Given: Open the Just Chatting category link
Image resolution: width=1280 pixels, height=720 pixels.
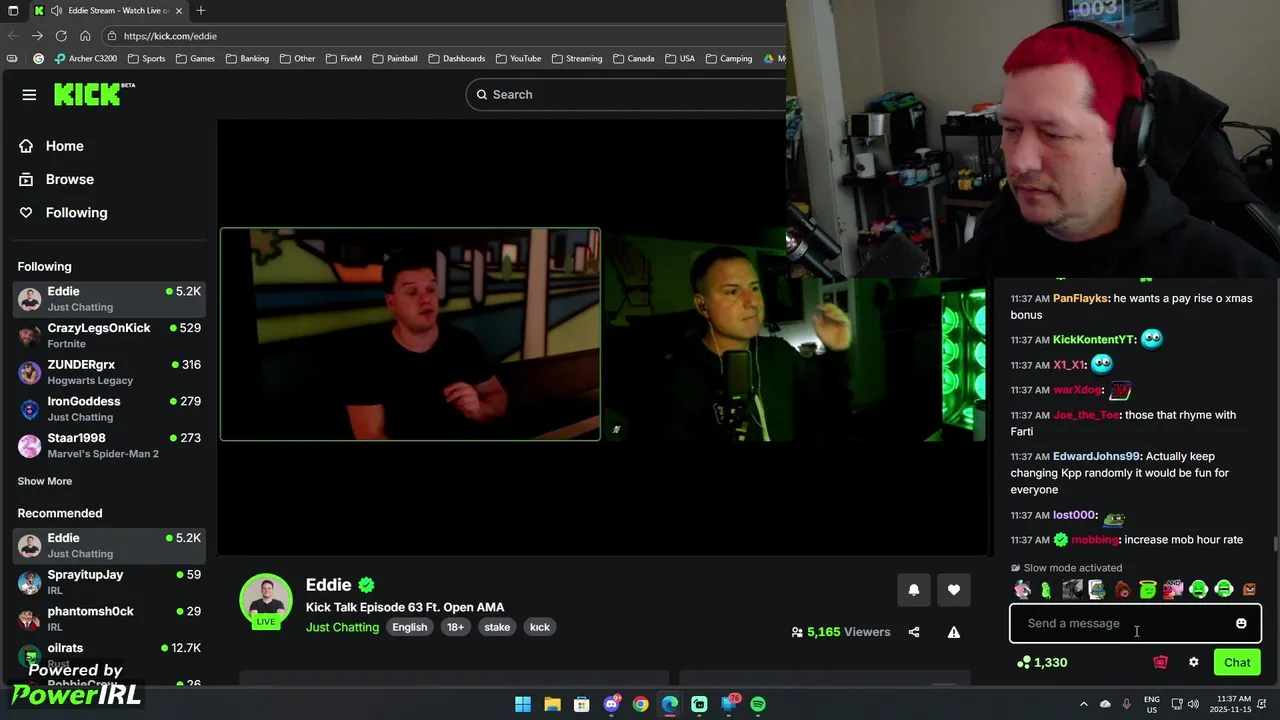Looking at the screenshot, I should 342,627.
